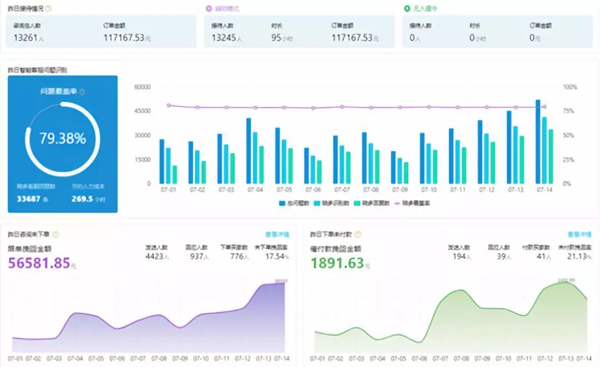Open view details link above green chart
Image resolution: width=600 pixels, height=367 pixels.
pyautogui.click(x=579, y=234)
